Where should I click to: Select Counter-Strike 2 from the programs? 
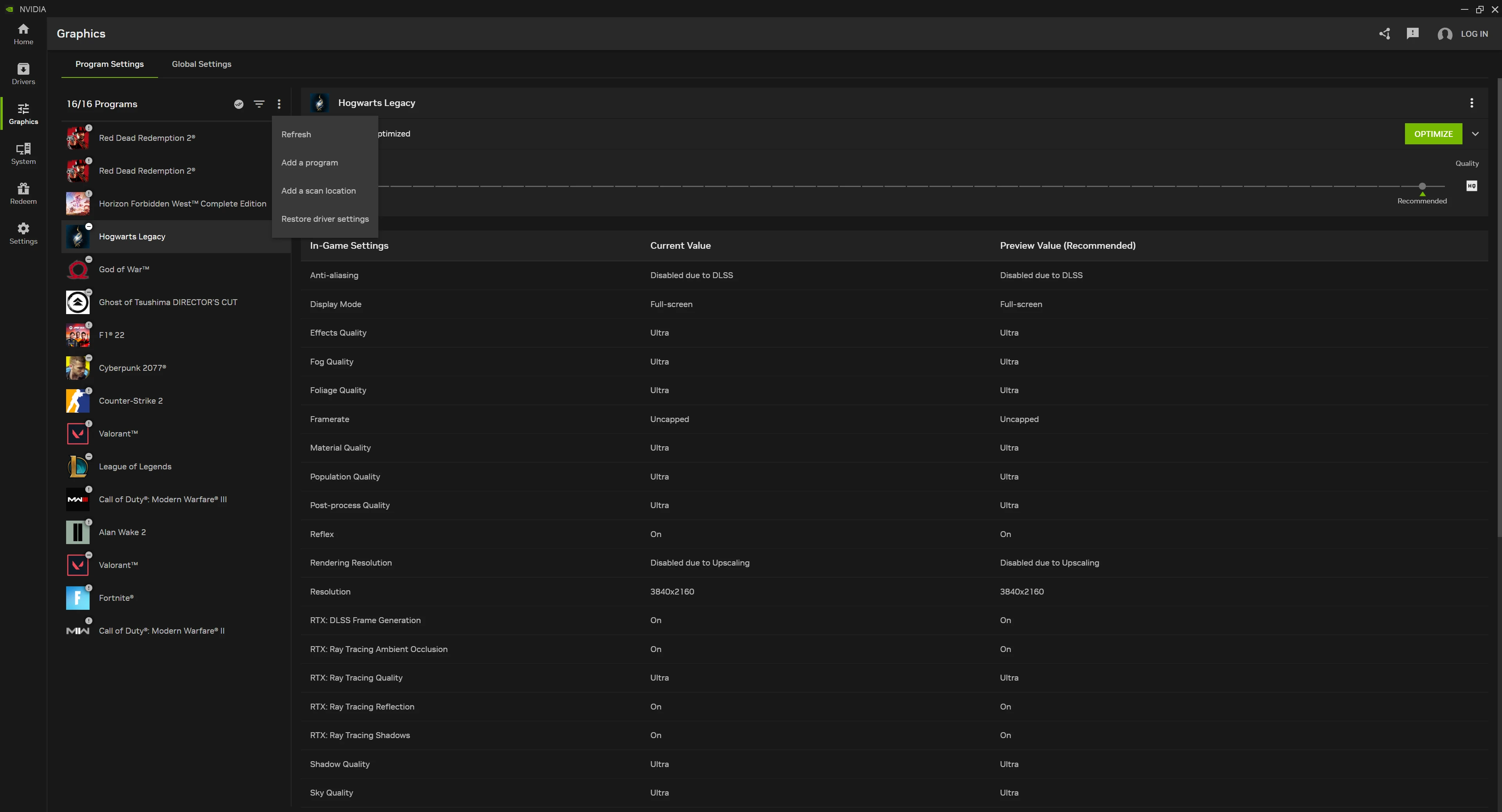point(131,401)
